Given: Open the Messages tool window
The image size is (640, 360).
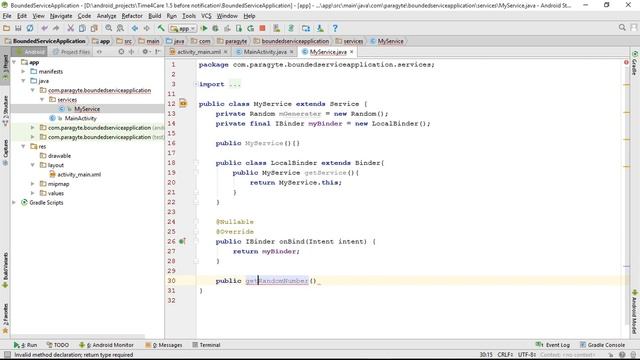Looking at the screenshot, I should (164, 345).
